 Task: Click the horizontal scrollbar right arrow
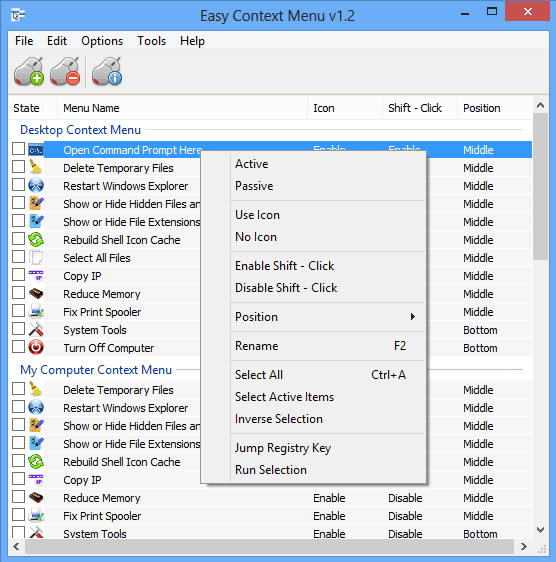point(523,547)
